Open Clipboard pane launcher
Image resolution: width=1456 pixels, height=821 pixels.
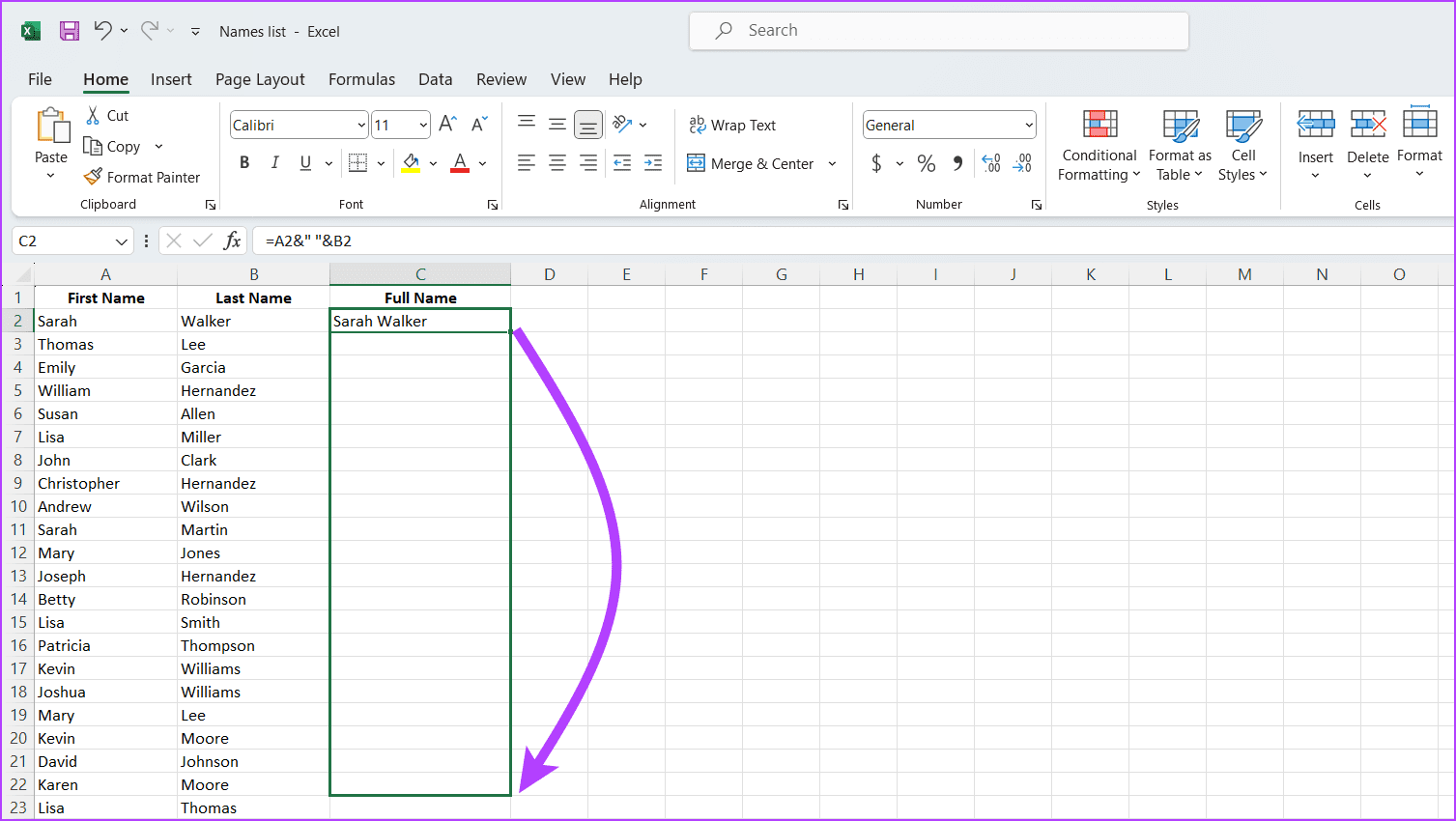tap(211, 205)
